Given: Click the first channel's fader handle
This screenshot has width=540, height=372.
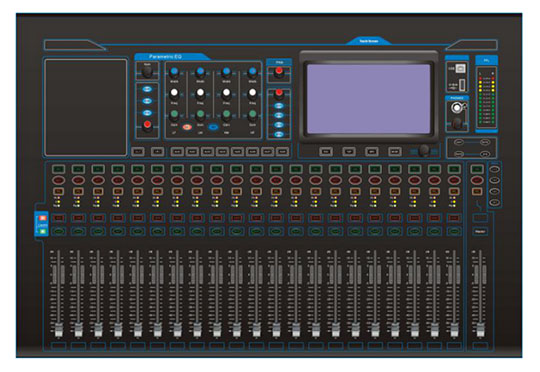Looking at the screenshot, I should (x=59, y=330).
